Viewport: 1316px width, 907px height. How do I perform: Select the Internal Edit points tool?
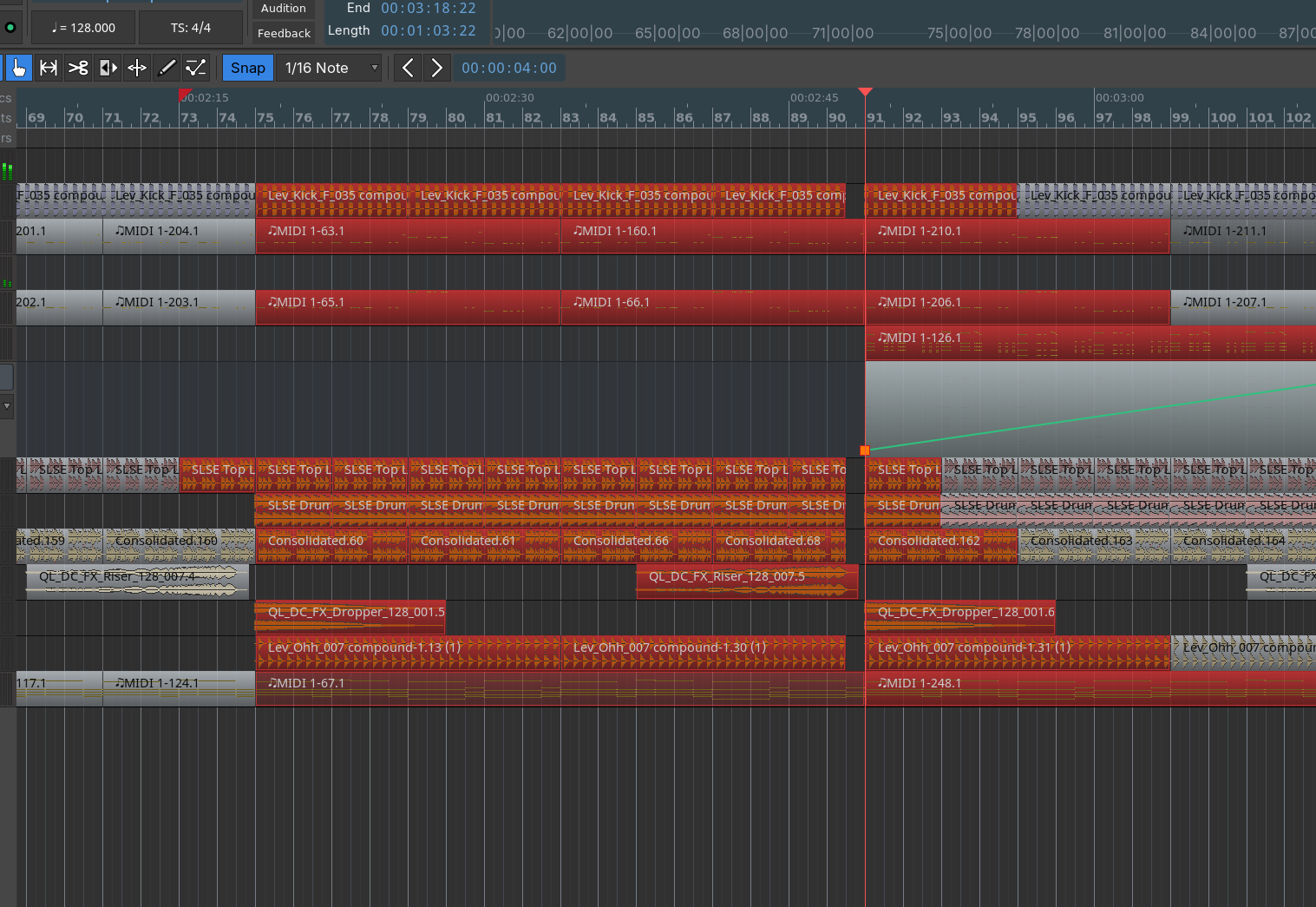click(x=196, y=68)
